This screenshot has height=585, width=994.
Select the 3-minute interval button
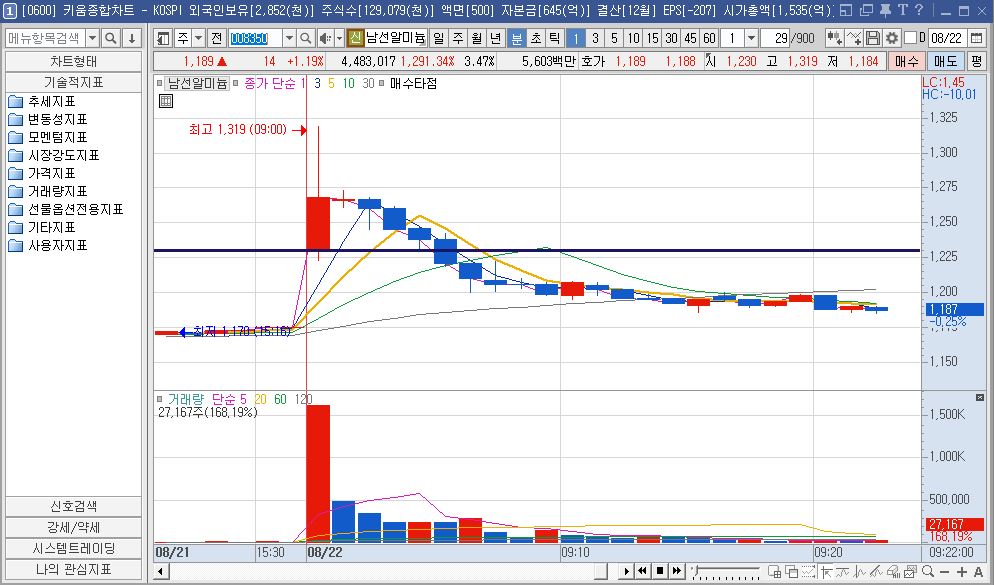(595, 39)
